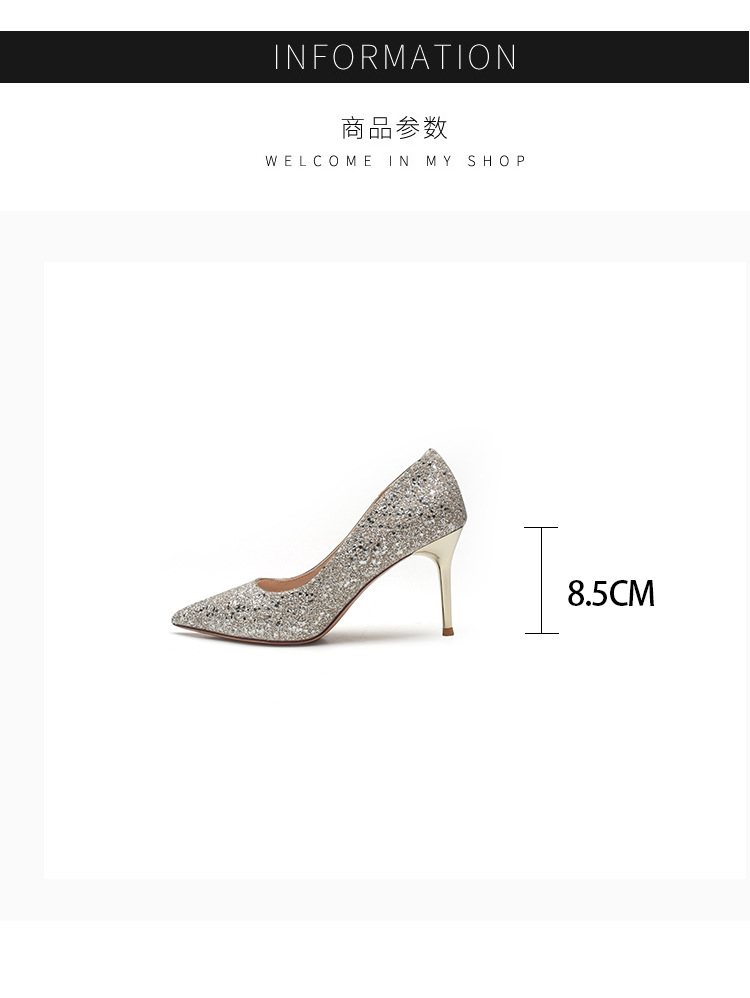Viewport: 750px width, 998px height.
Task: Click the INFORMATION banner heading
Action: coord(395,57)
